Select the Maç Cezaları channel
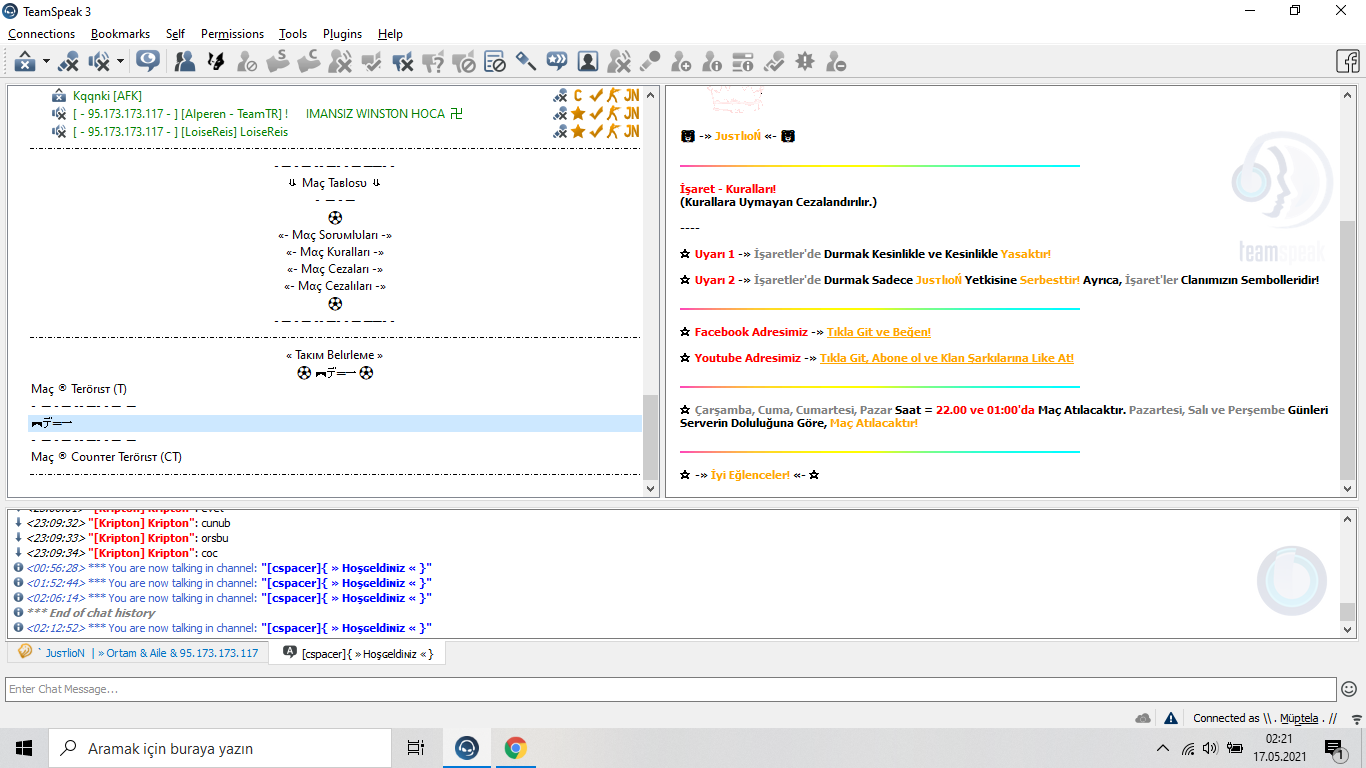Viewport: 1366px width, 768px height. click(335, 269)
